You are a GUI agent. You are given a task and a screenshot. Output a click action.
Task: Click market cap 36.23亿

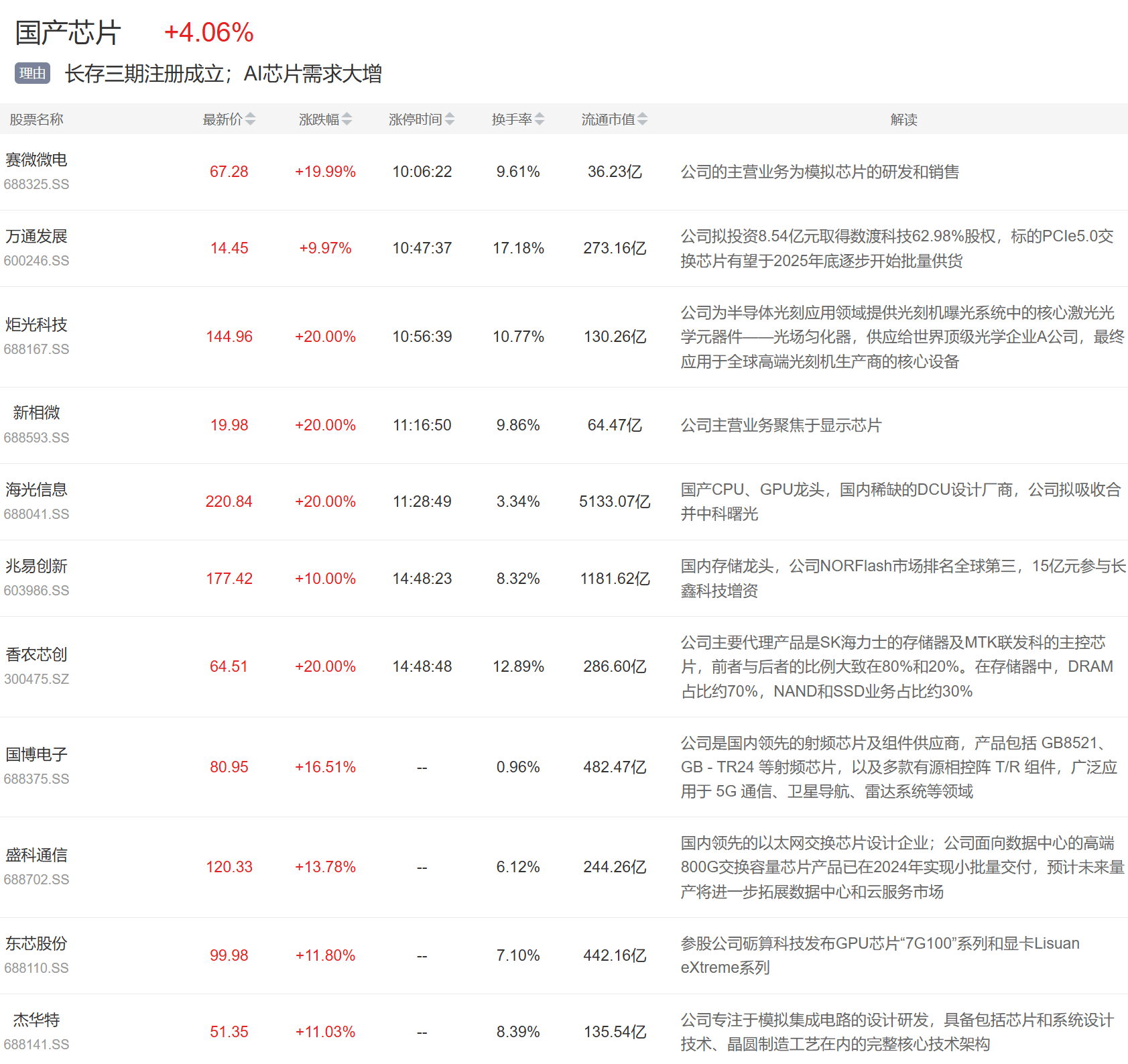click(615, 172)
